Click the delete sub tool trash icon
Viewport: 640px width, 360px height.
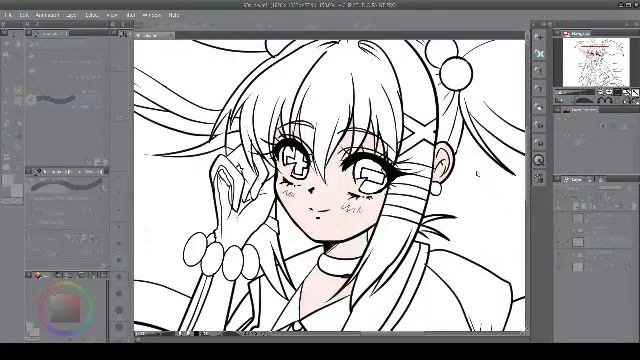point(105,162)
